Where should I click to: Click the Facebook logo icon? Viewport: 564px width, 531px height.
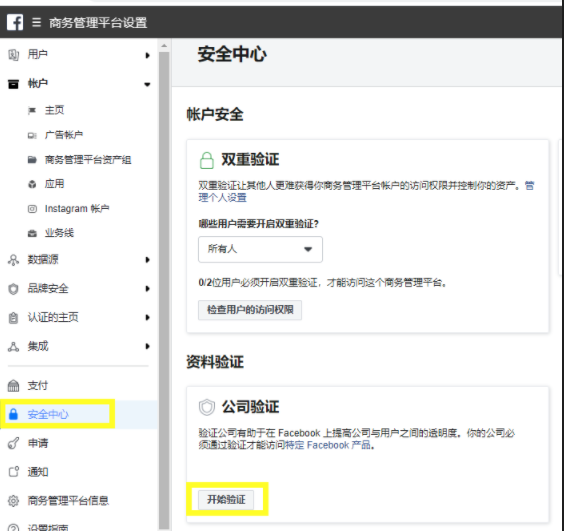pyautogui.click(x=15, y=22)
